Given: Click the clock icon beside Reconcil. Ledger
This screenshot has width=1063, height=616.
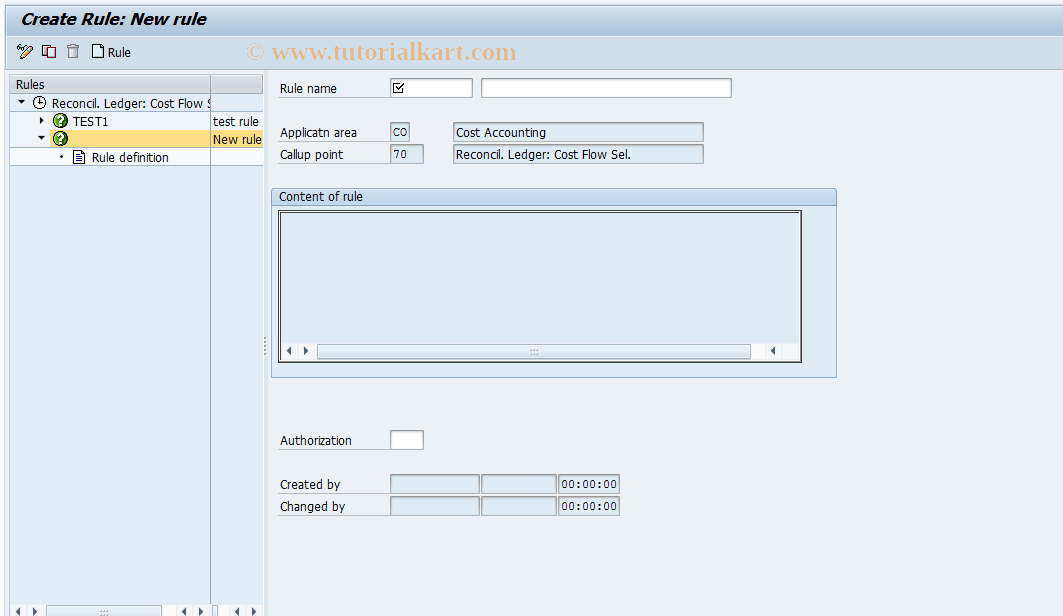Looking at the screenshot, I should pyautogui.click(x=38, y=102).
